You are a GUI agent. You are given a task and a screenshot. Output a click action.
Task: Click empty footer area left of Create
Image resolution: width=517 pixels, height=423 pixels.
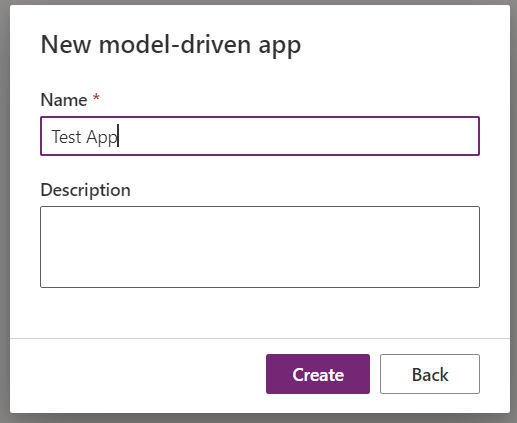pos(137,375)
